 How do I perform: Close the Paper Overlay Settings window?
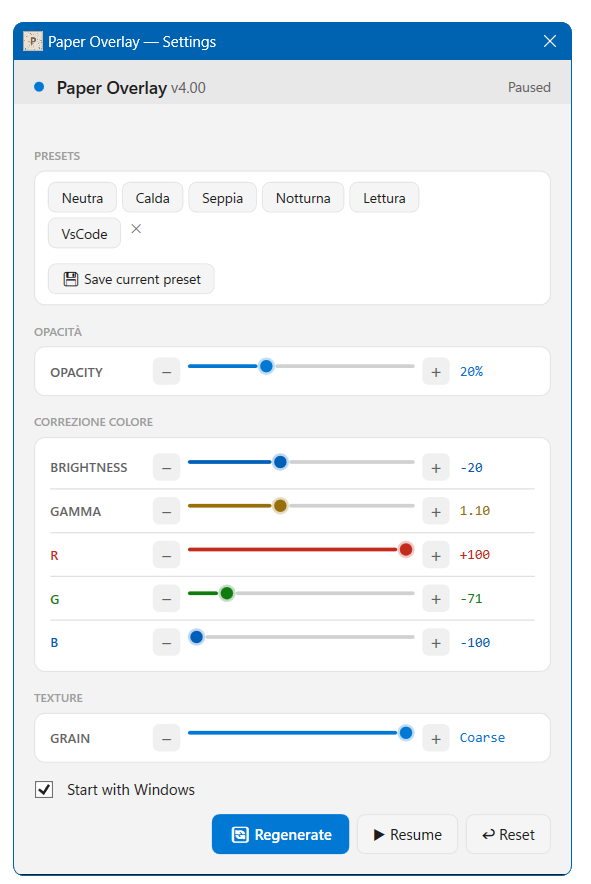click(550, 41)
